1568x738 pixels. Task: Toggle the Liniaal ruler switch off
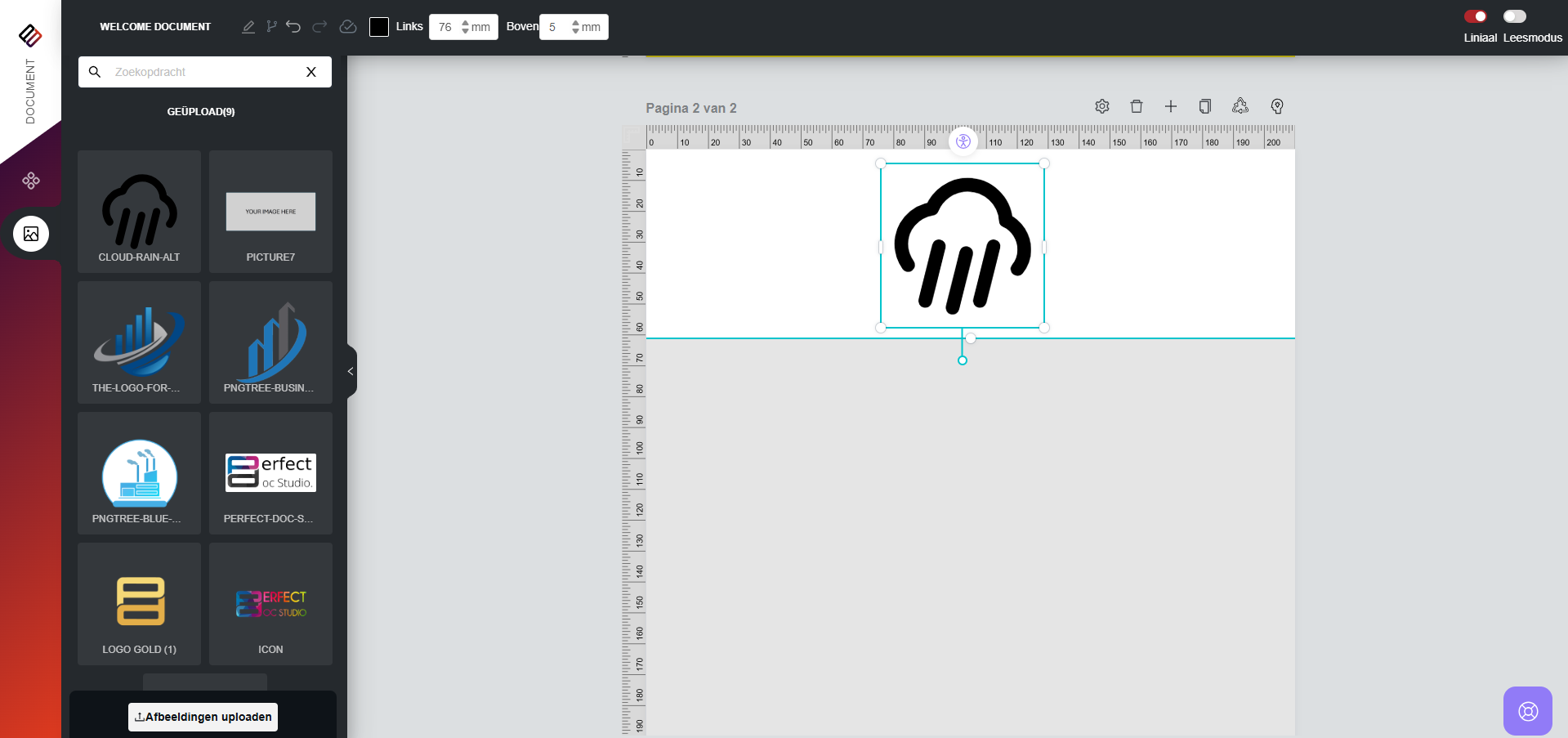pos(1475,16)
